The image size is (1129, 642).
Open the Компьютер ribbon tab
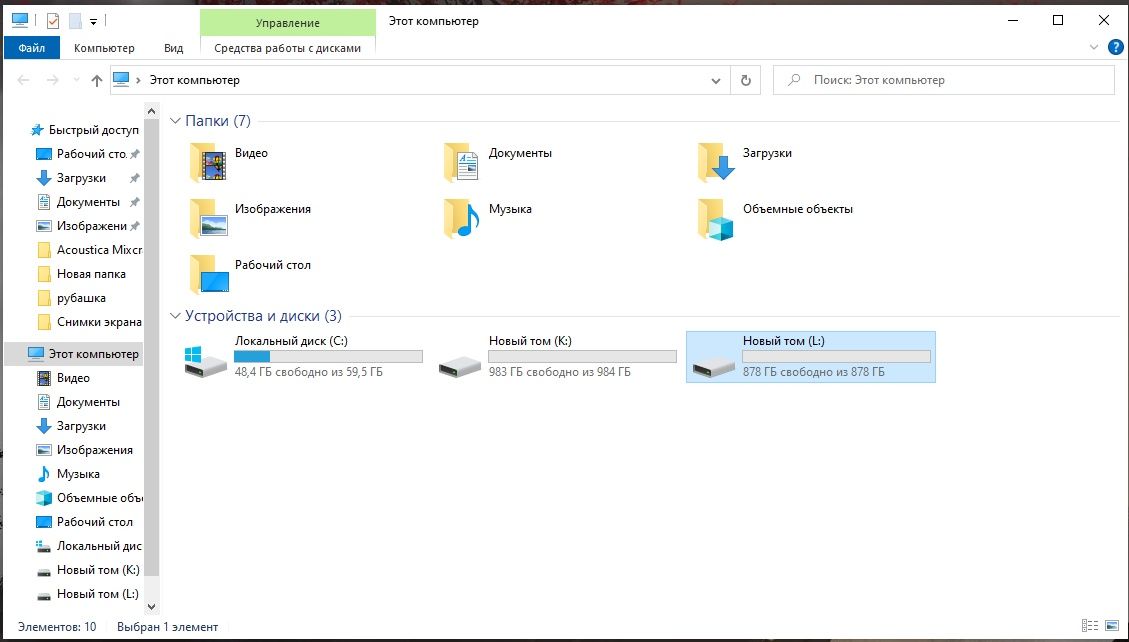point(104,48)
